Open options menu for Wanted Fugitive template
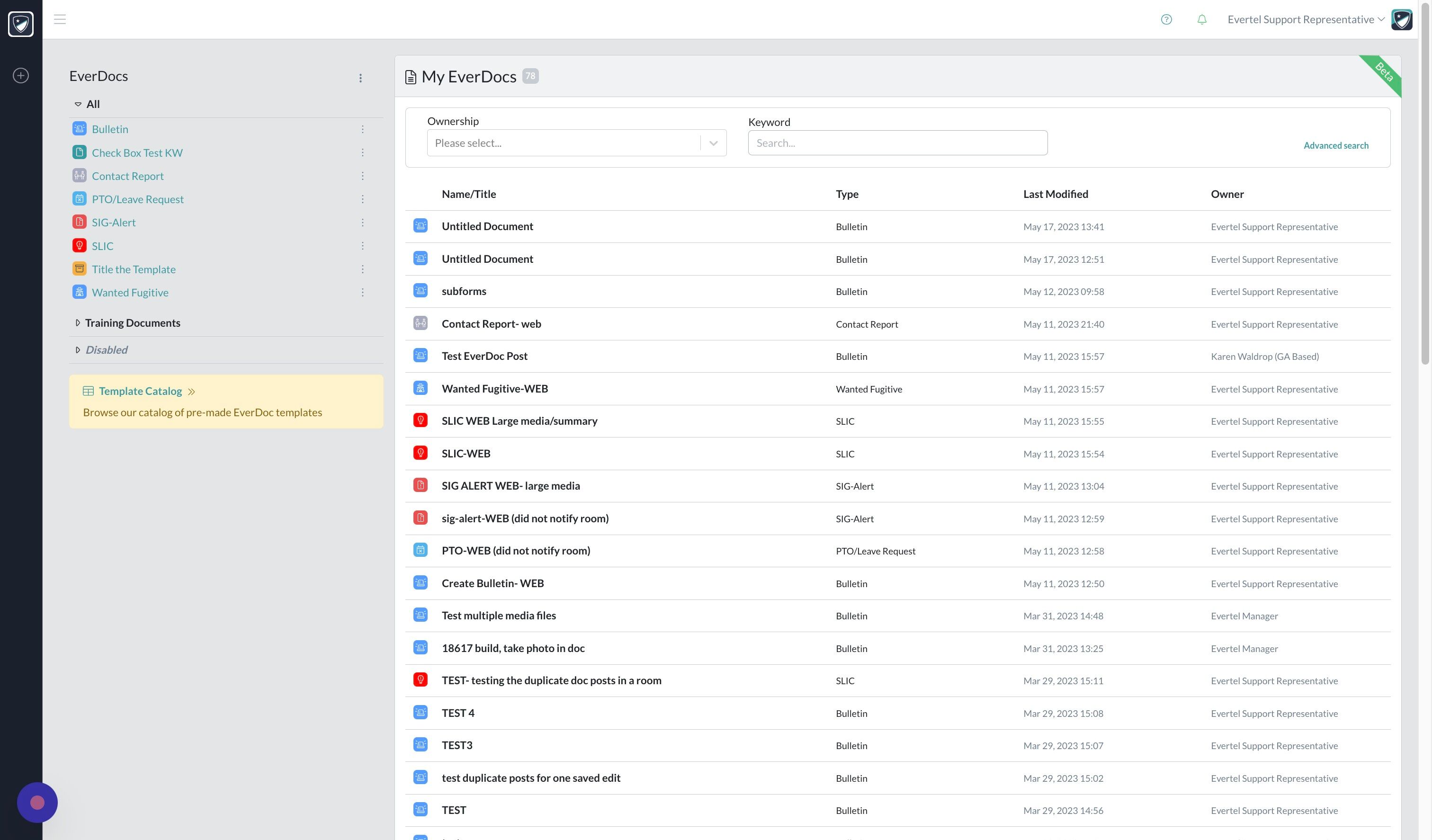Viewport: 1432px width, 840px height. pyautogui.click(x=363, y=293)
